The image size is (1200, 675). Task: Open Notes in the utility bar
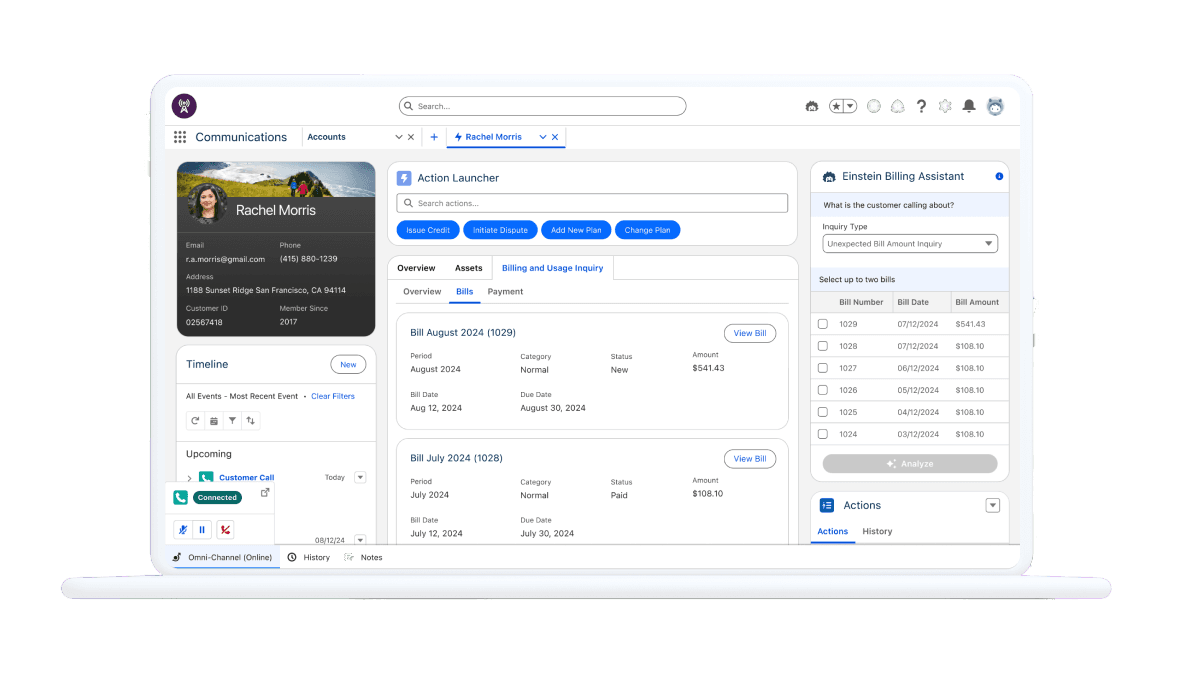tap(363, 557)
